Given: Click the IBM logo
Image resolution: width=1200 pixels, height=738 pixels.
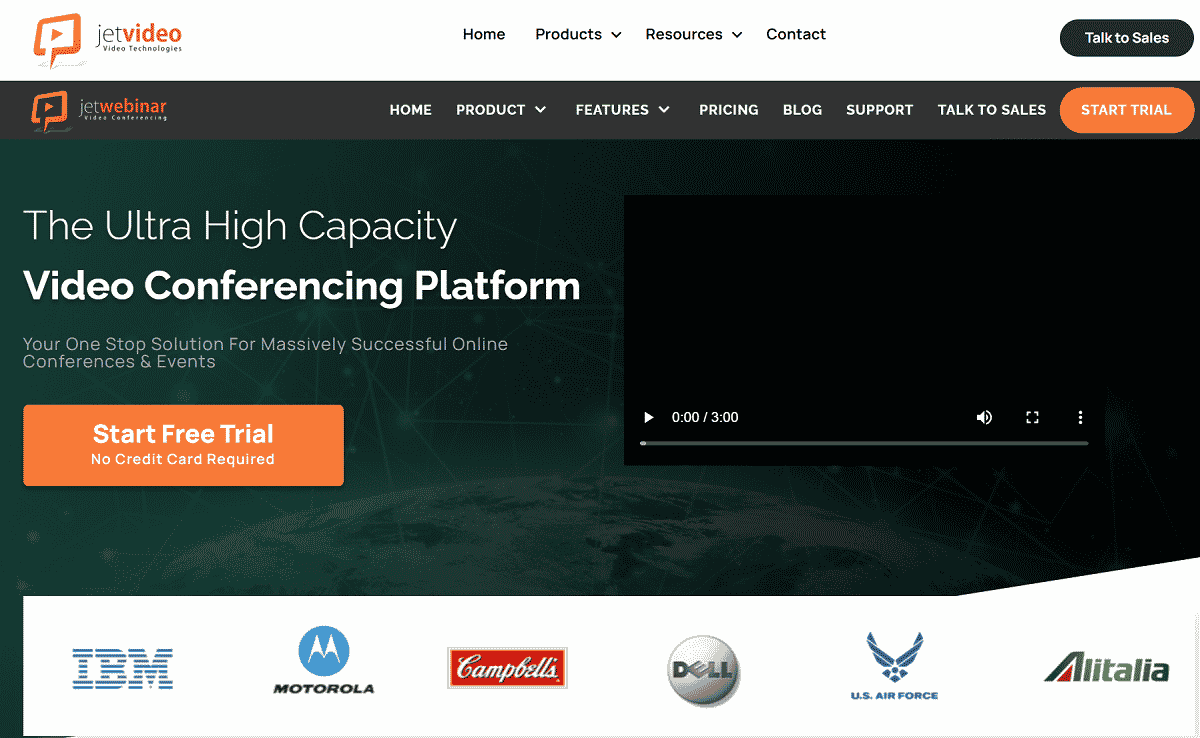Looking at the screenshot, I should tap(123, 668).
